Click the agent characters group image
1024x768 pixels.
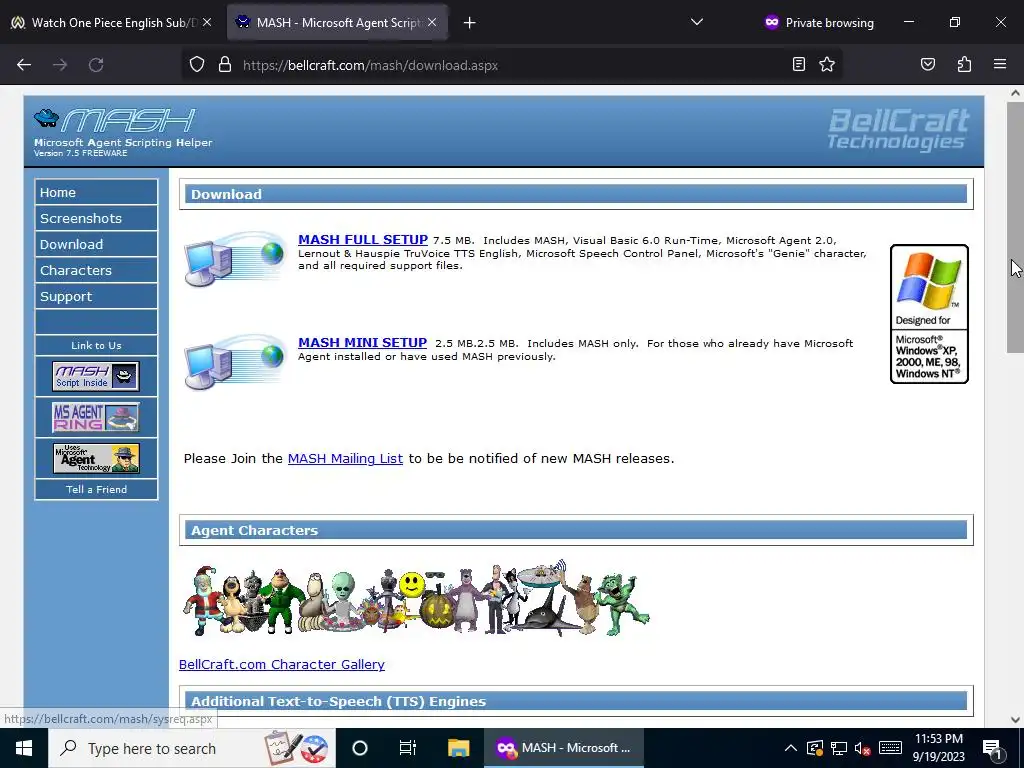pos(416,598)
